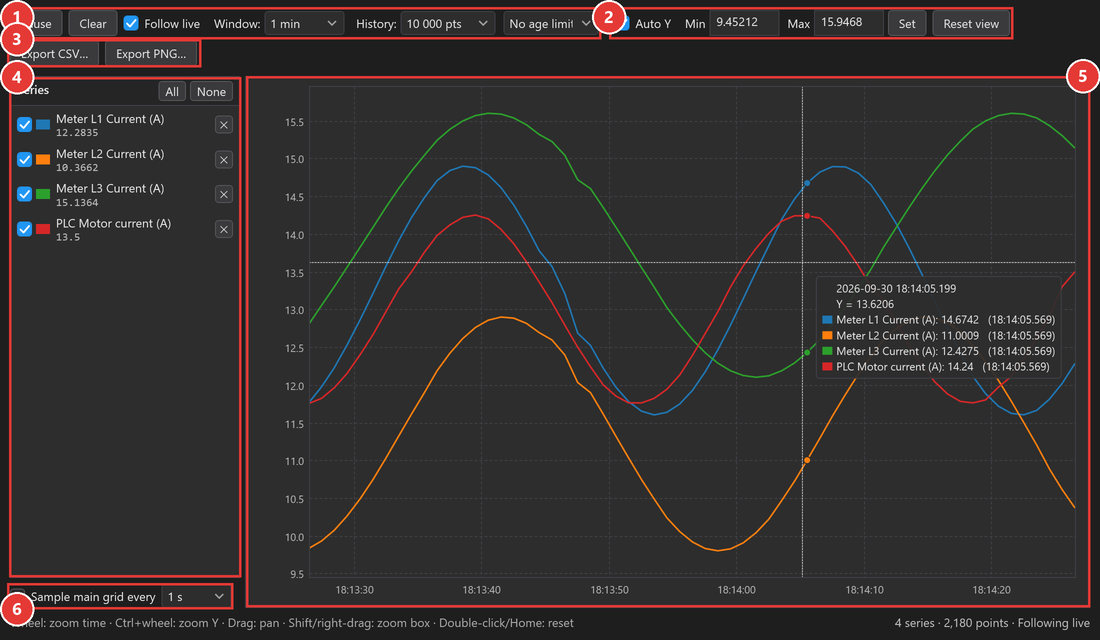Remove Meter L2 Current series with X

coord(224,160)
